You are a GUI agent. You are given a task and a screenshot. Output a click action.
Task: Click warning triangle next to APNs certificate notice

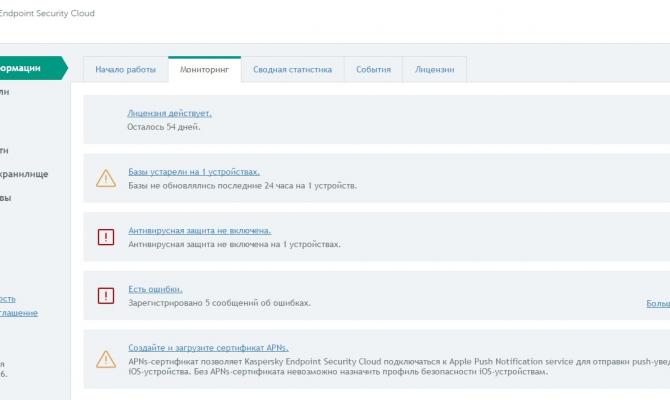click(105, 358)
